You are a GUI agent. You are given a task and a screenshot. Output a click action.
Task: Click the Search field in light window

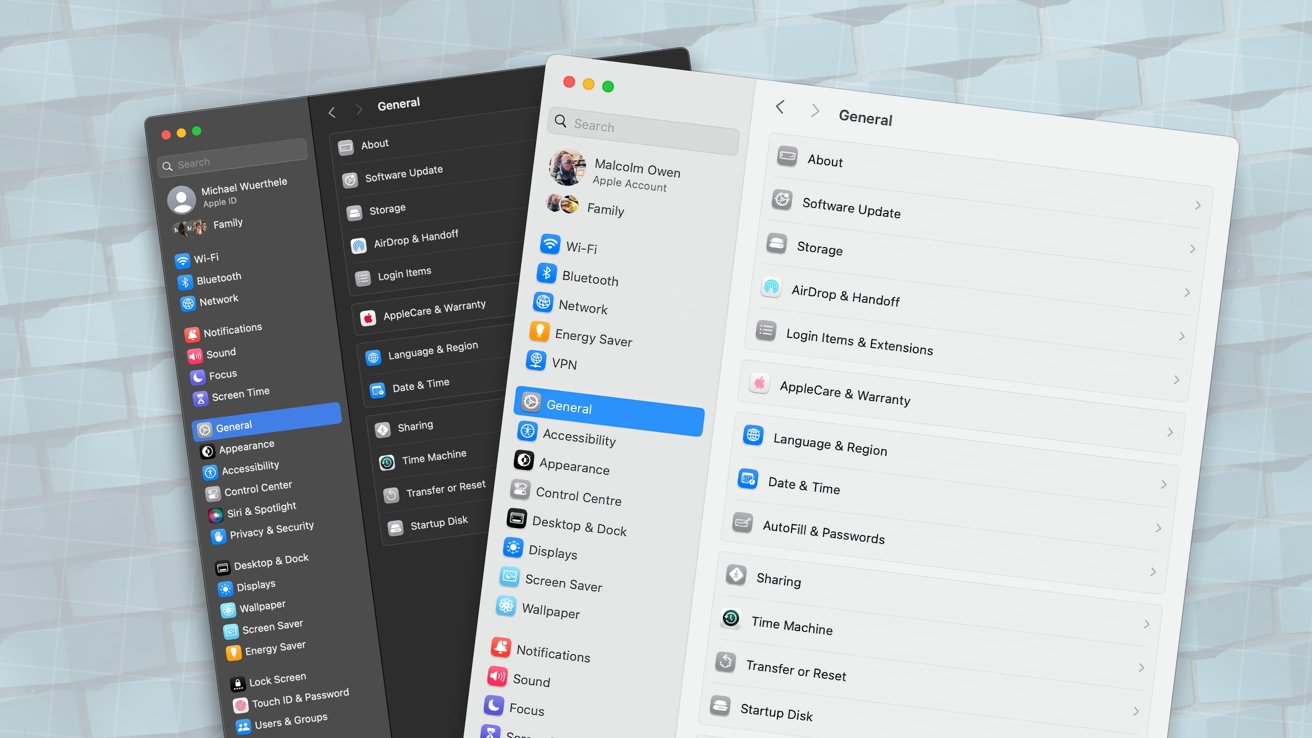click(643, 129)
